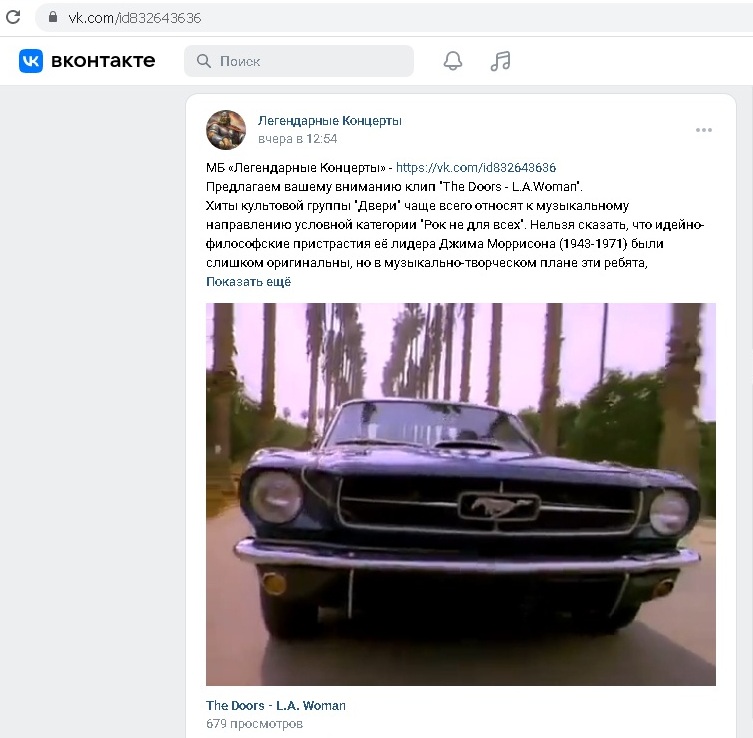This screenshot has height=738, width=753.
Task: Play the Mustang video thumbnail
Action: pos(461,494)
